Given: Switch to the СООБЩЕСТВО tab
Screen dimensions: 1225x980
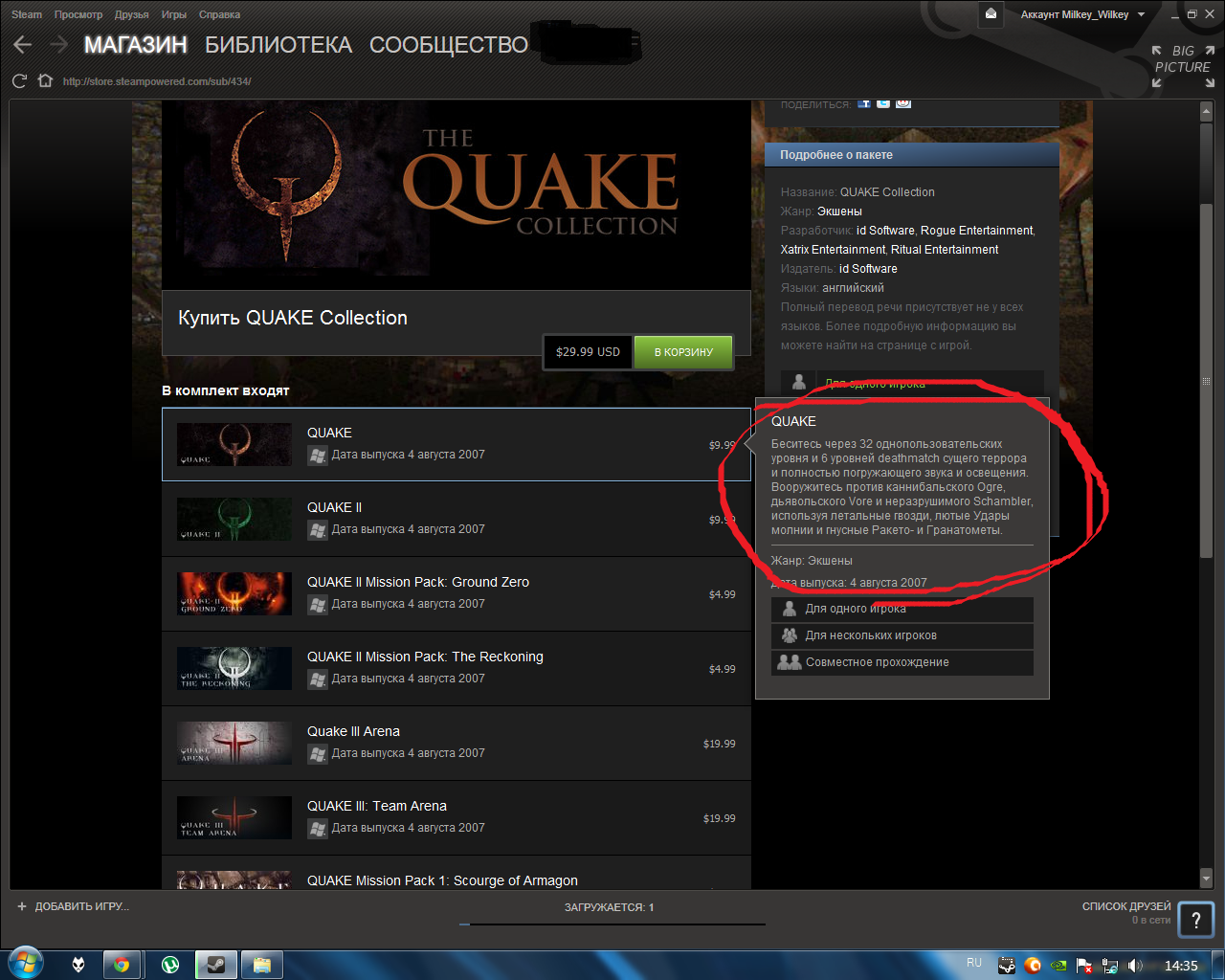Looking at the screenshot, I should [x=449, y=45].
